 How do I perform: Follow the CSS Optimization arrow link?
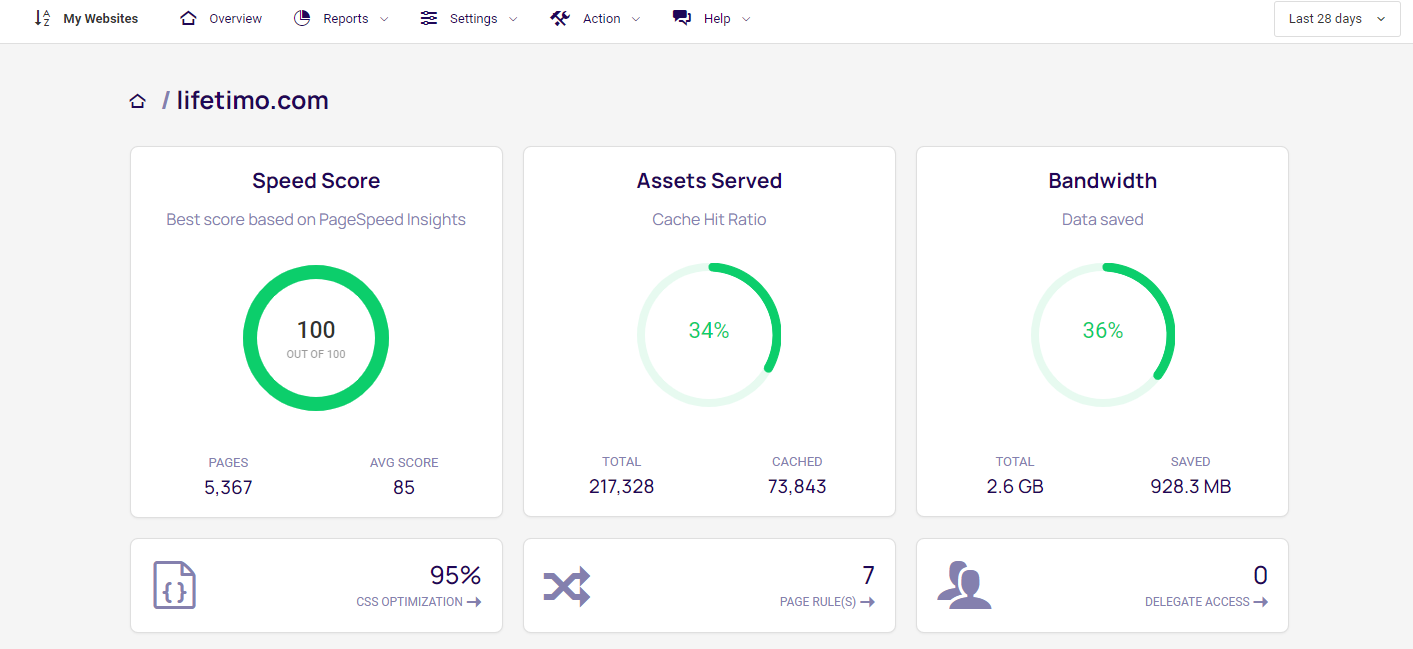475,602
